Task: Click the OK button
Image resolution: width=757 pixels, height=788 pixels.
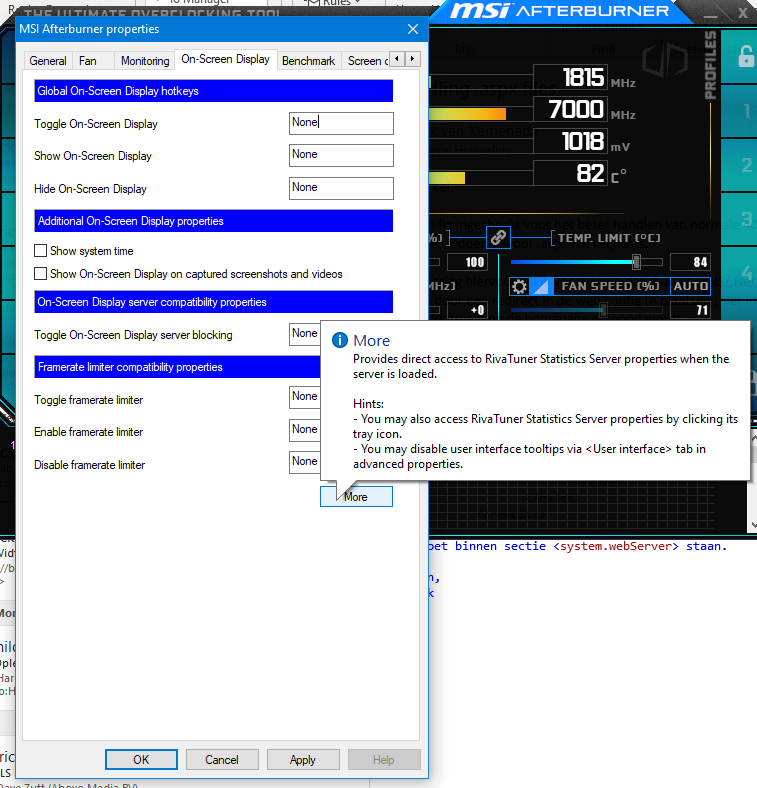Action: pyautogui.click(x=141, y=759)
